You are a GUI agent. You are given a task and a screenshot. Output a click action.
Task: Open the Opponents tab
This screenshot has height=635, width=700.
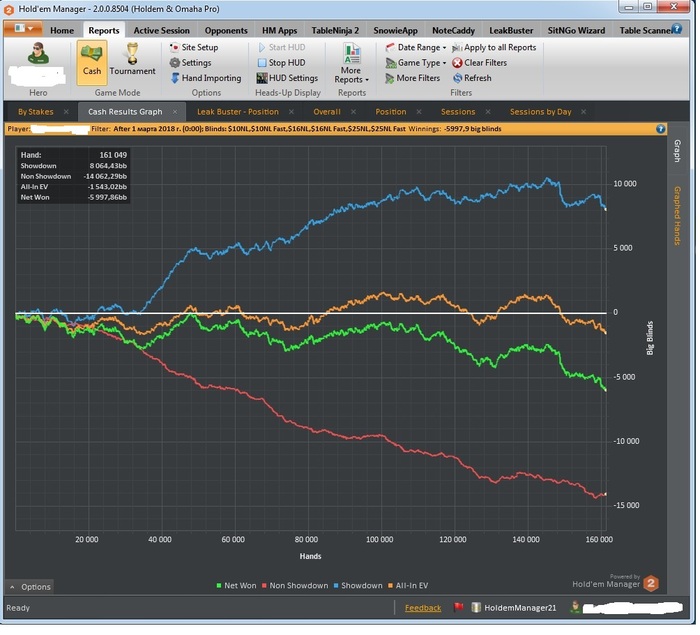pyautogui.click(x=226, y=30)
